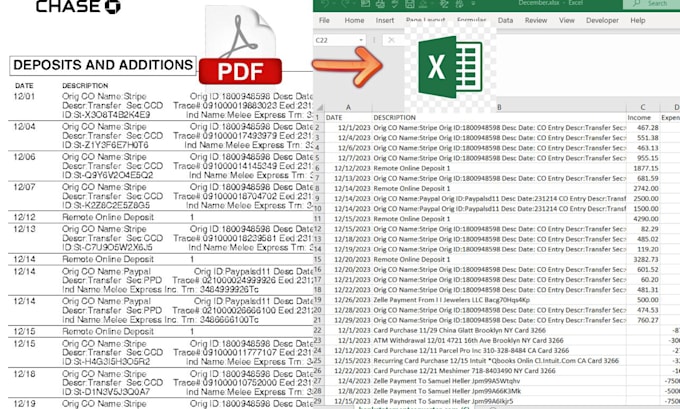Click 'ID:St-H4G3I5H3O5R2' in the PDF
Image resolution: width=680 pixels, height=409 pixels.
coord(106,362)
